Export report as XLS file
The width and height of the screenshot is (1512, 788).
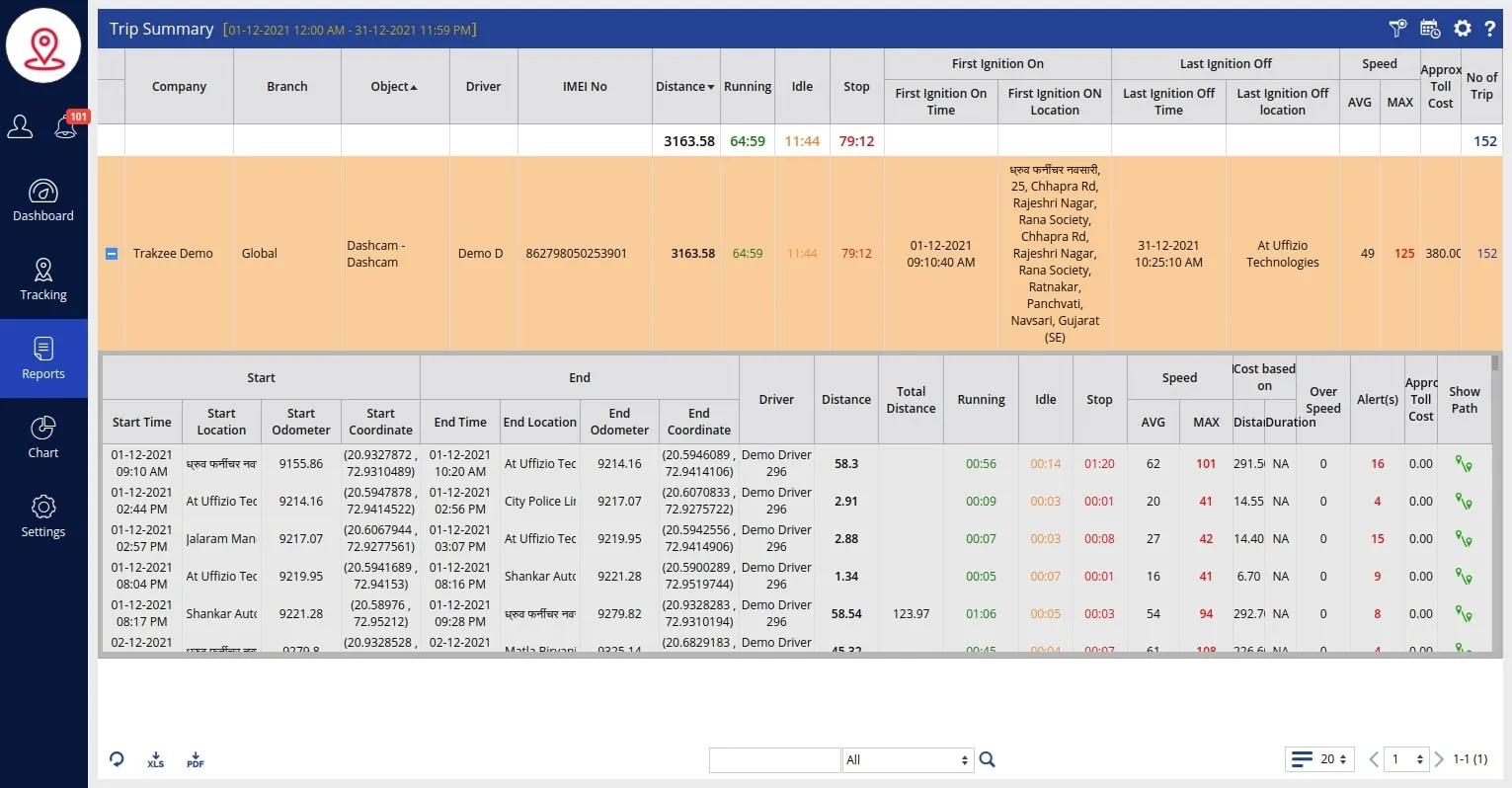155,759
